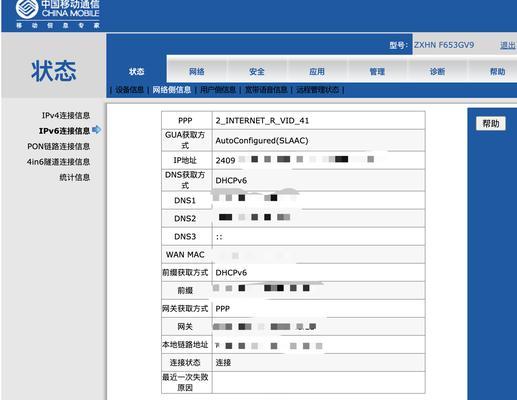Show IPv4连接信息 in the sidebar

pos(66,115)
